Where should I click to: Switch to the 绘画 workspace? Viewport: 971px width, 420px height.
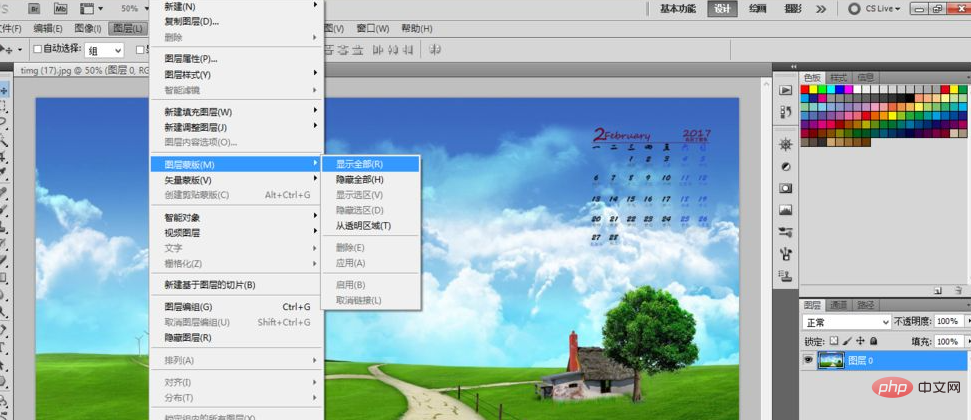pyautogui.click(x=757, y=9)
